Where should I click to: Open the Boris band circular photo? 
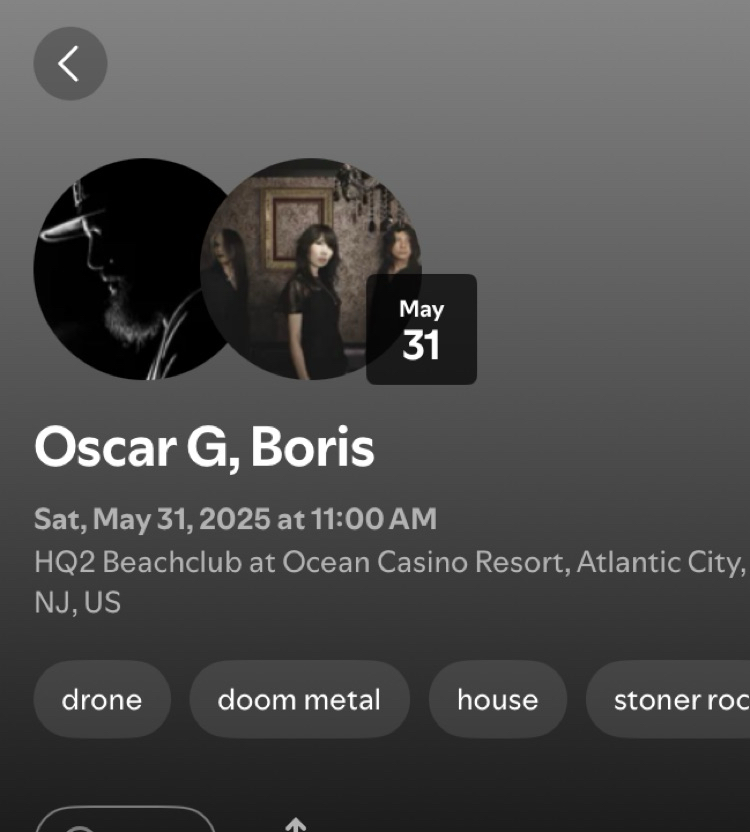click(x=300, y=268)
